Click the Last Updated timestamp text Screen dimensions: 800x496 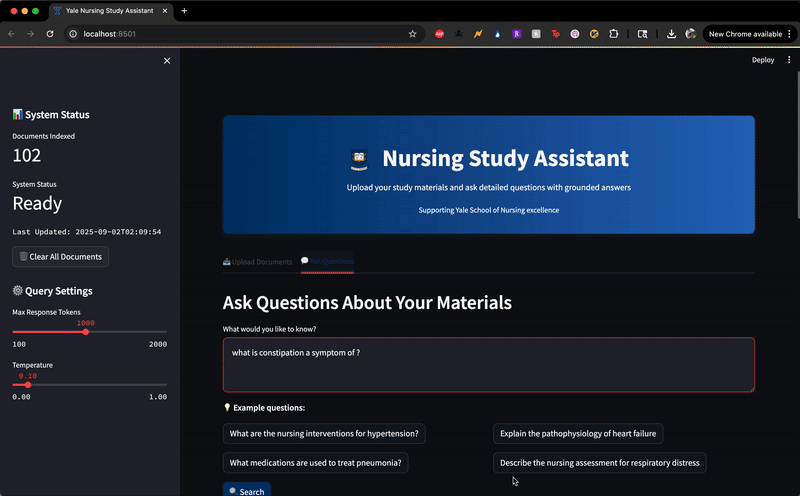click(87, 232)
